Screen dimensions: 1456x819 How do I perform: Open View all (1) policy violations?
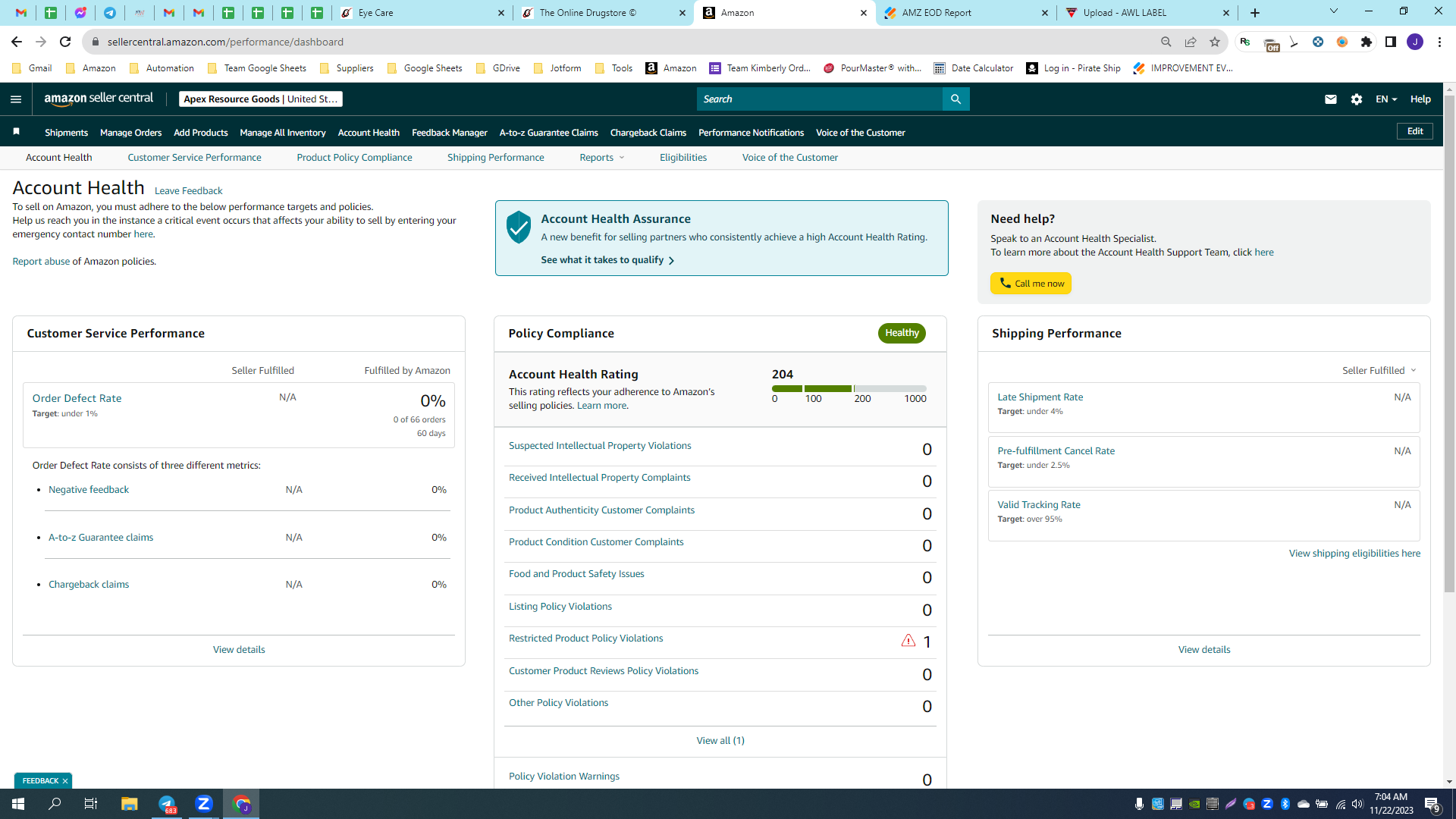pyautogui.click(x=720, y=741)
